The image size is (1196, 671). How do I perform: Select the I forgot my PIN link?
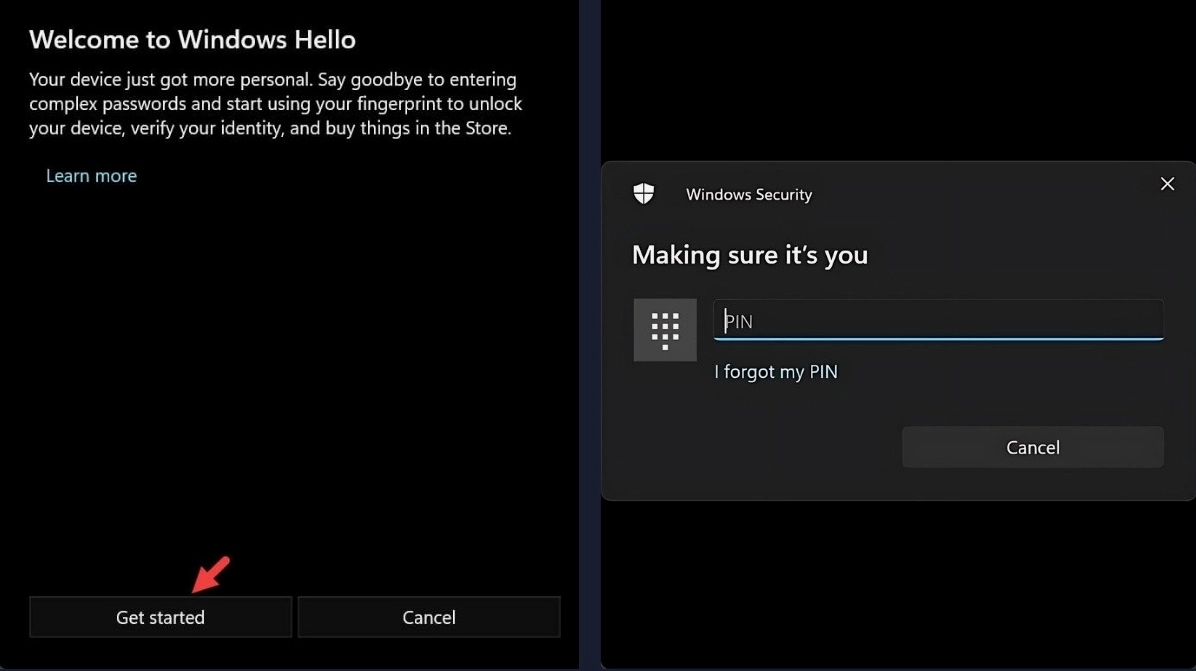(x=776, y=372)
